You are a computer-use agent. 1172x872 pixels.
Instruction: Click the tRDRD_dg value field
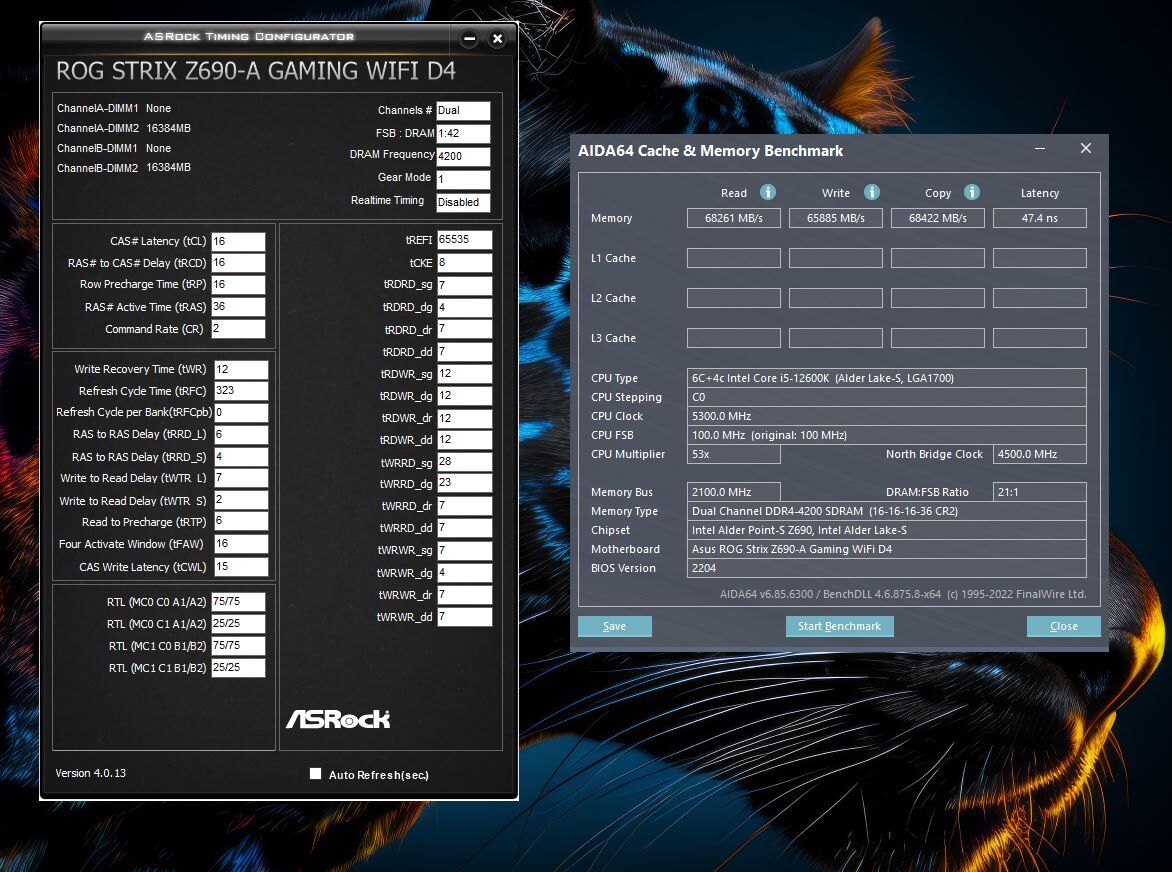click(465, 307)
